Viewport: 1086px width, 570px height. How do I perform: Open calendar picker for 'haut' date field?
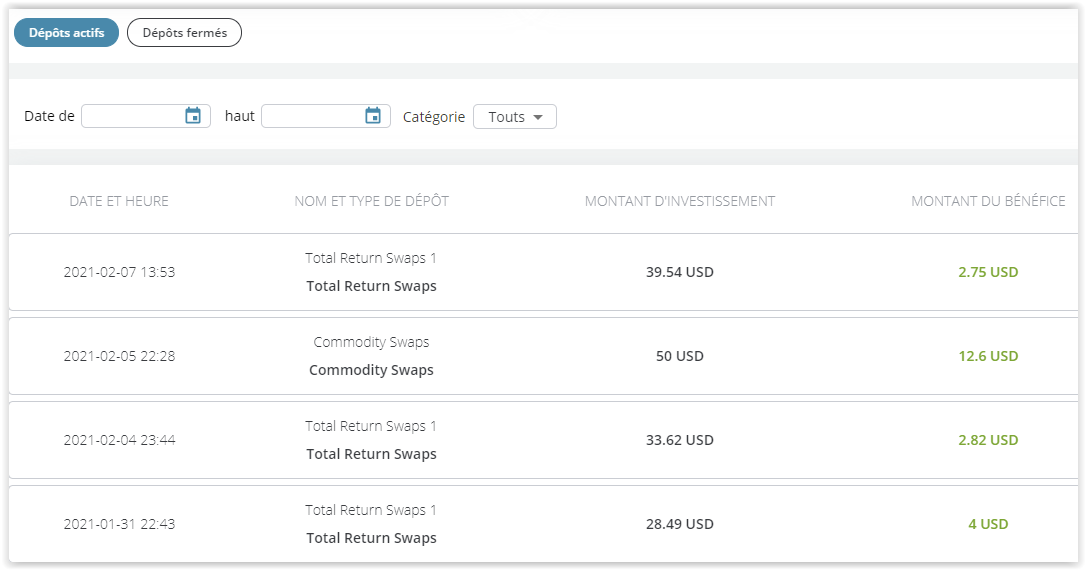(373, 116)
